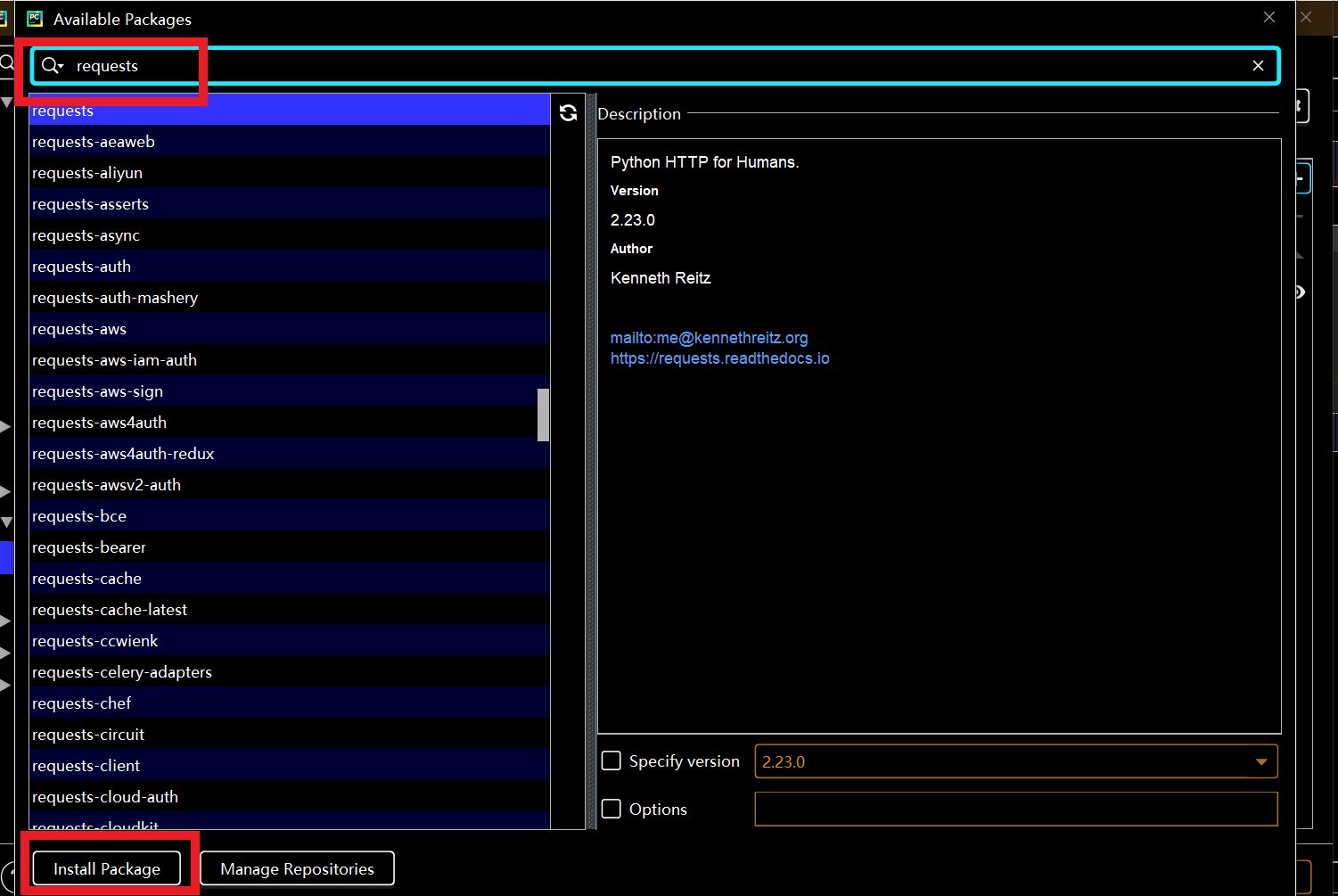Select requests-chef in the list
The height and width of the screenshot is (896, 1338).
[290, 703]
